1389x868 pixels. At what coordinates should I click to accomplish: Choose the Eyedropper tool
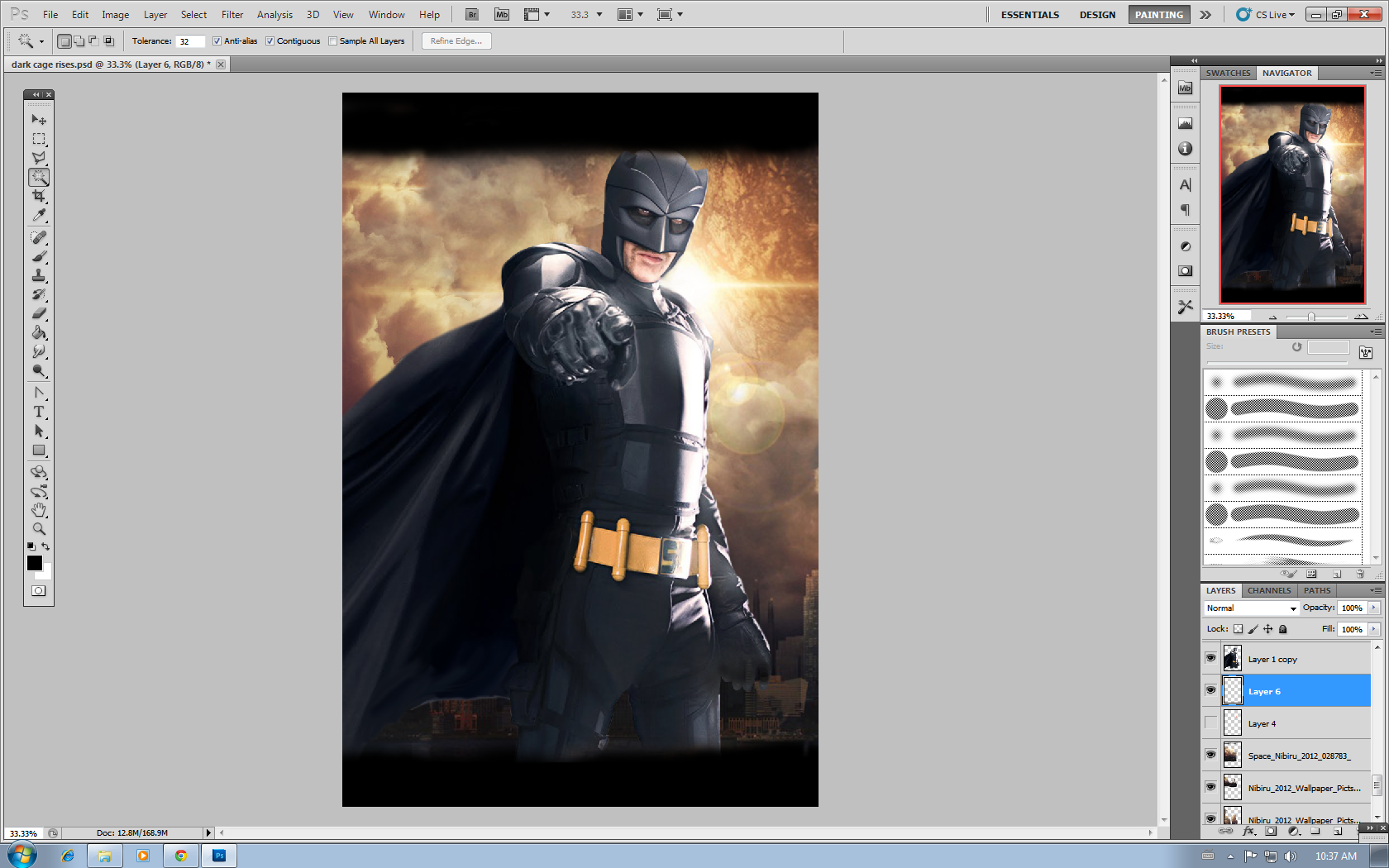coord(39,216)
